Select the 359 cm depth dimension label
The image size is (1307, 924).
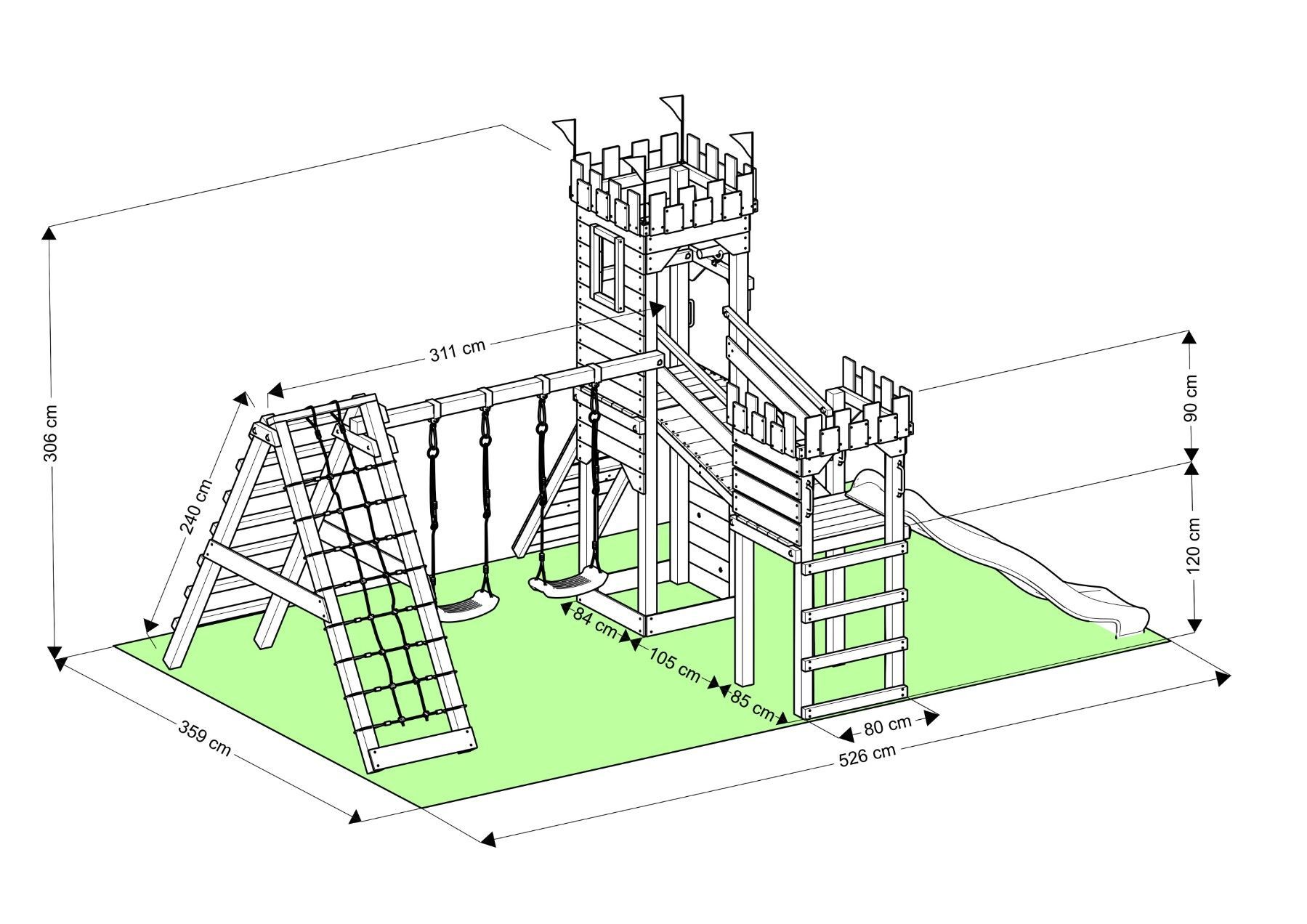coord(205,738)
